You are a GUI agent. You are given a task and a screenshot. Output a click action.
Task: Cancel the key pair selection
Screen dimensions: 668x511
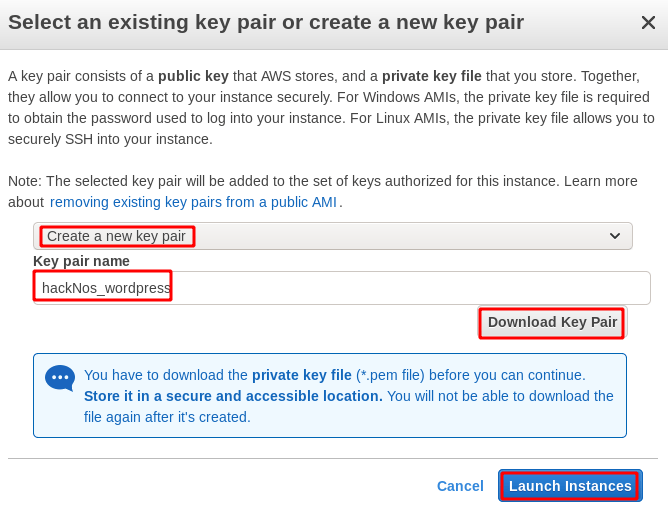pos(460,486)
